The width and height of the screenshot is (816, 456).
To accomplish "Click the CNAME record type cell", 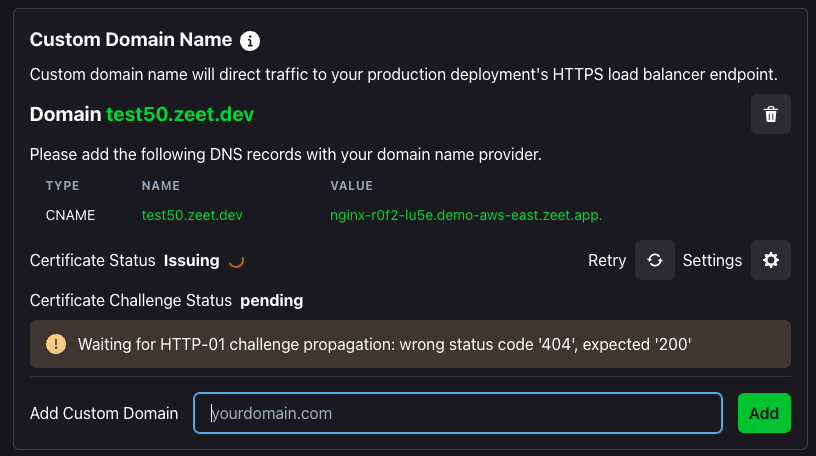I will coord(70,215).
